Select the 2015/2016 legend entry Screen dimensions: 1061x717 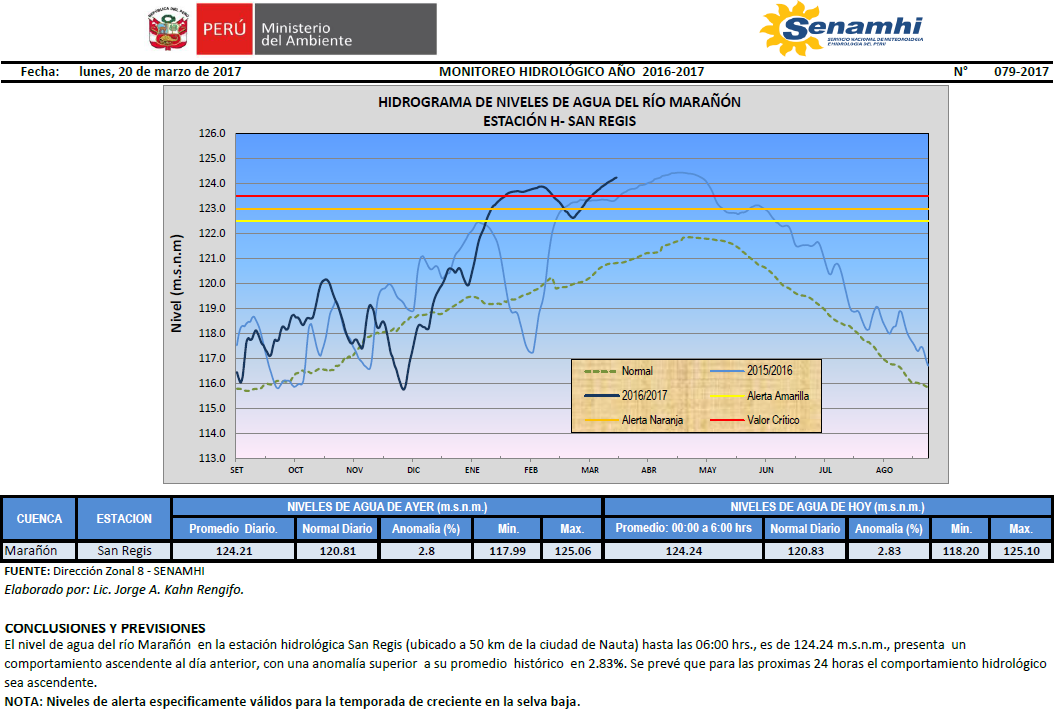point(747,371)
